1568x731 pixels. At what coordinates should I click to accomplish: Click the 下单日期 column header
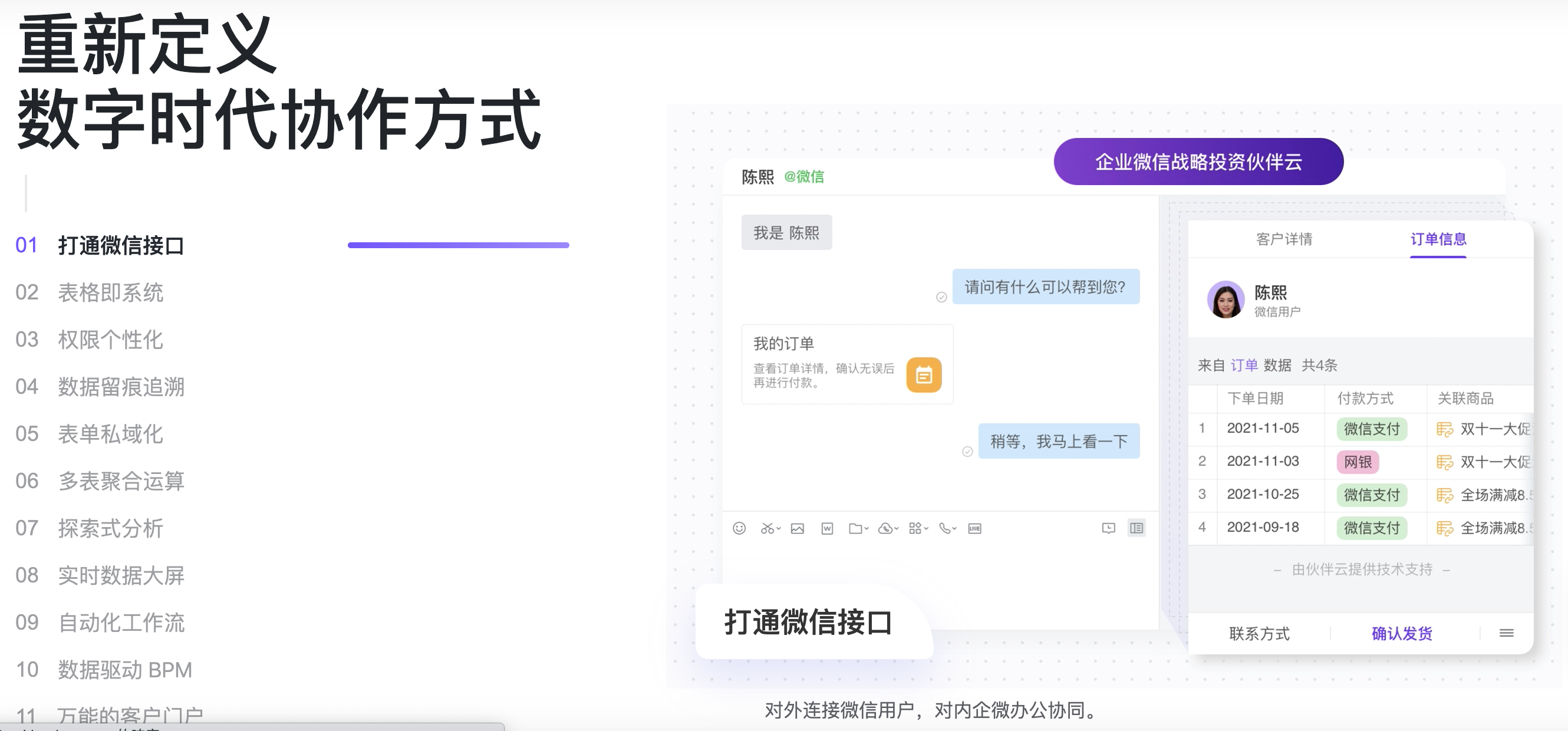(1255, 399)
